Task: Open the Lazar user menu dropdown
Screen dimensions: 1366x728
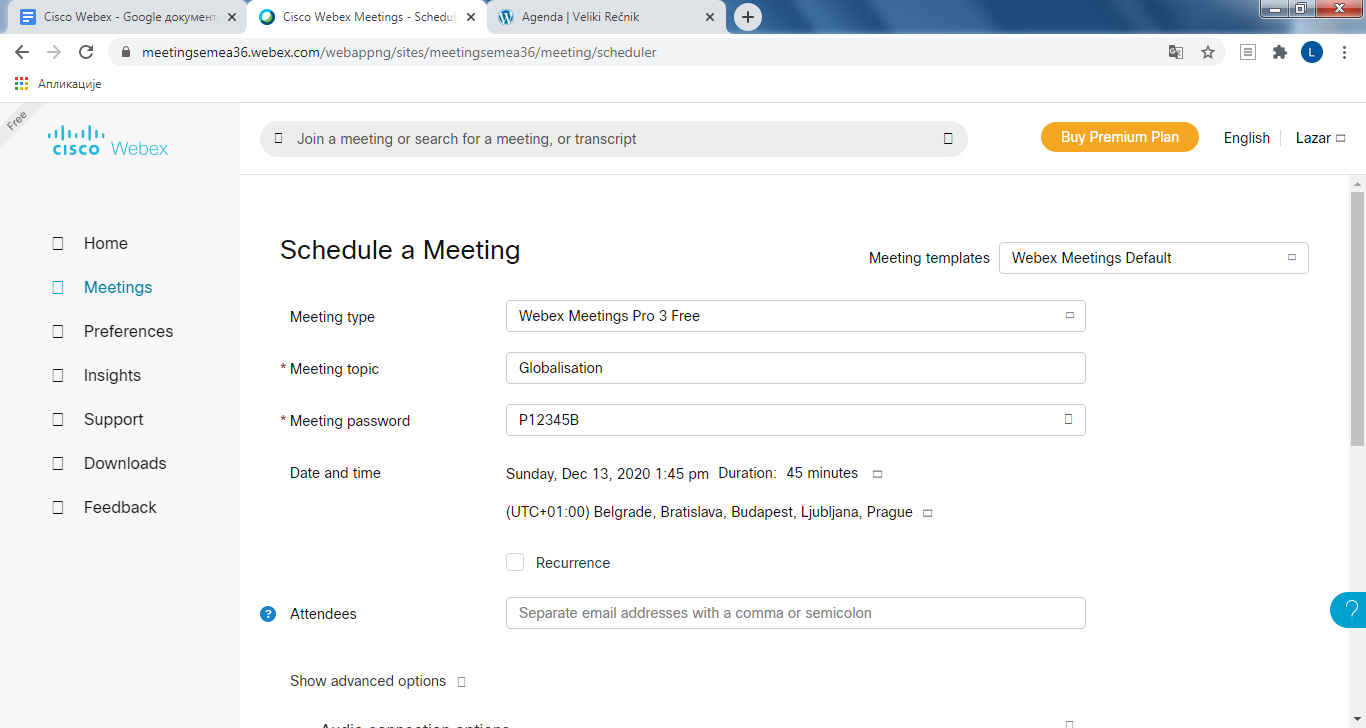Action: [1321, 138]
